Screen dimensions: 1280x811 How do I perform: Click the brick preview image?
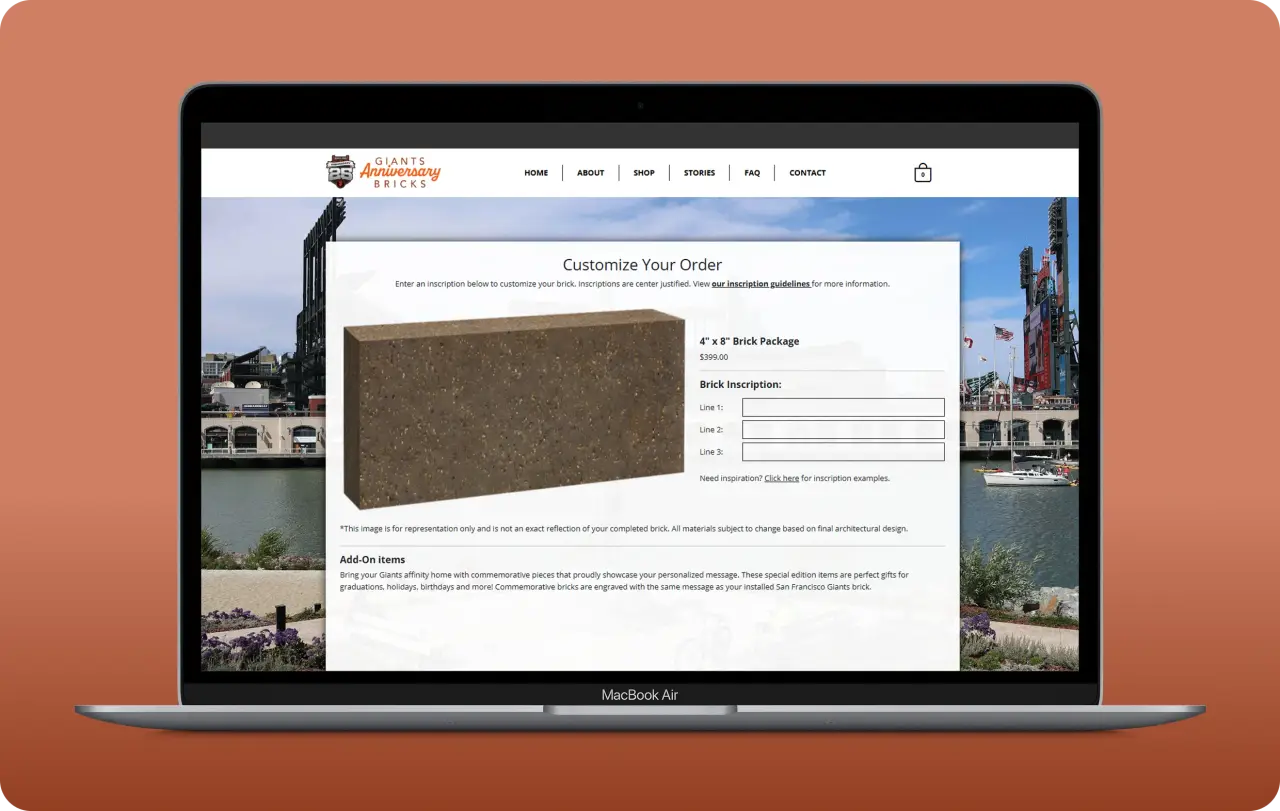514,409
